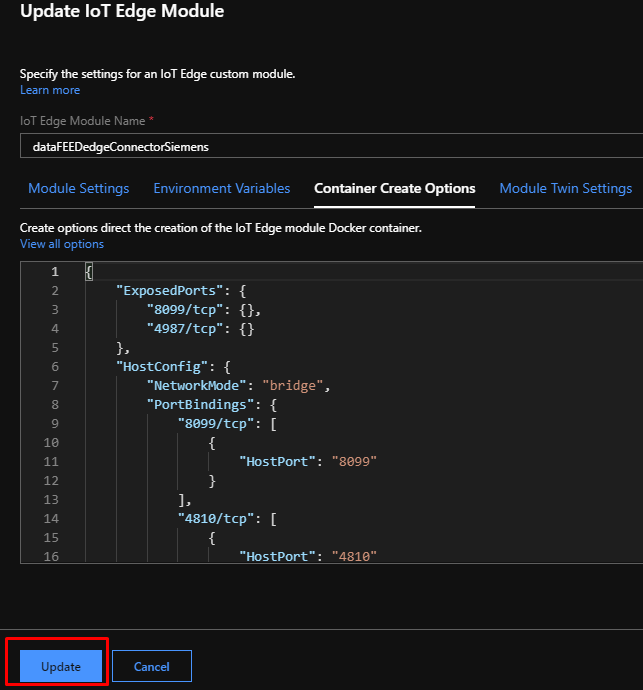Place cursor on the "HostConfig" key
Image resolution: width=643 pixels, height=690 pixels.
click(156, 366)
